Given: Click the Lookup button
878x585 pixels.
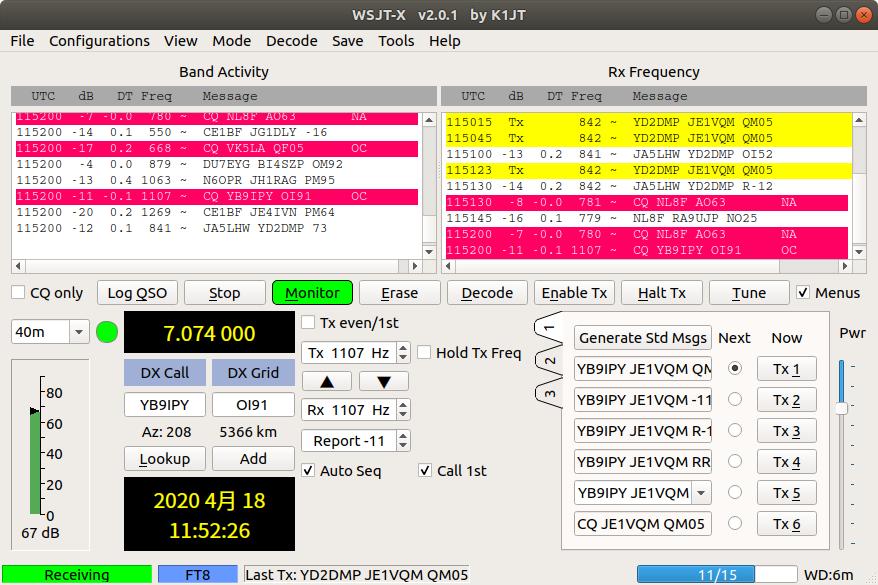Looking at the screenshot, I should coord(165,459).
